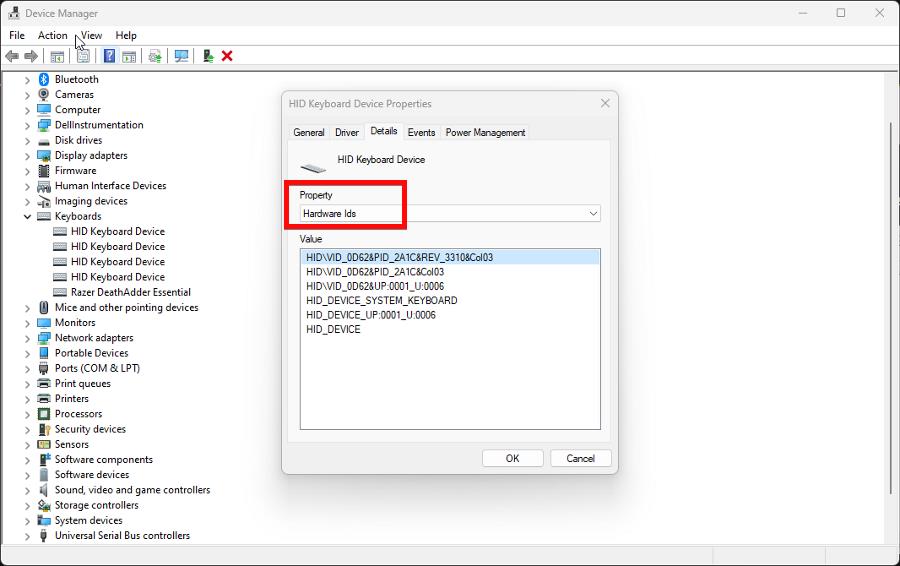Click the Device Manager title bar app icon

pos(14,13)
